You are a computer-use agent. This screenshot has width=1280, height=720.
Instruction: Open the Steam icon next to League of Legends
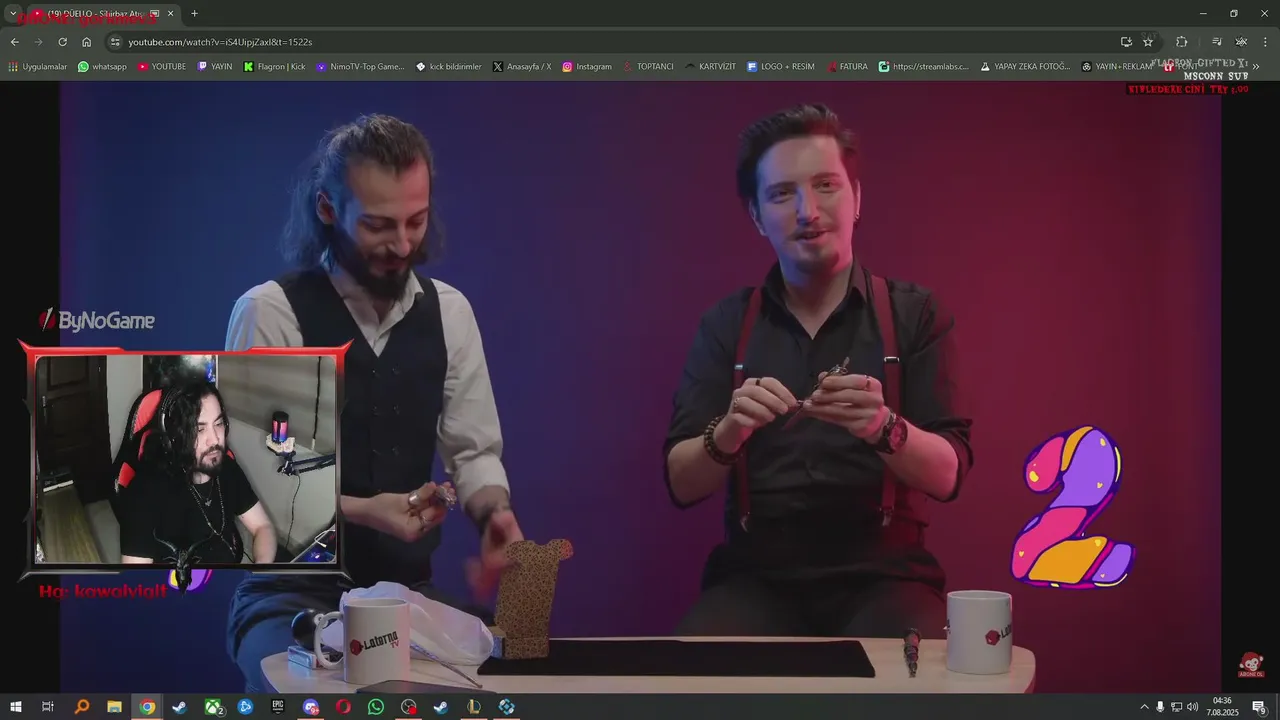point(441,707)
